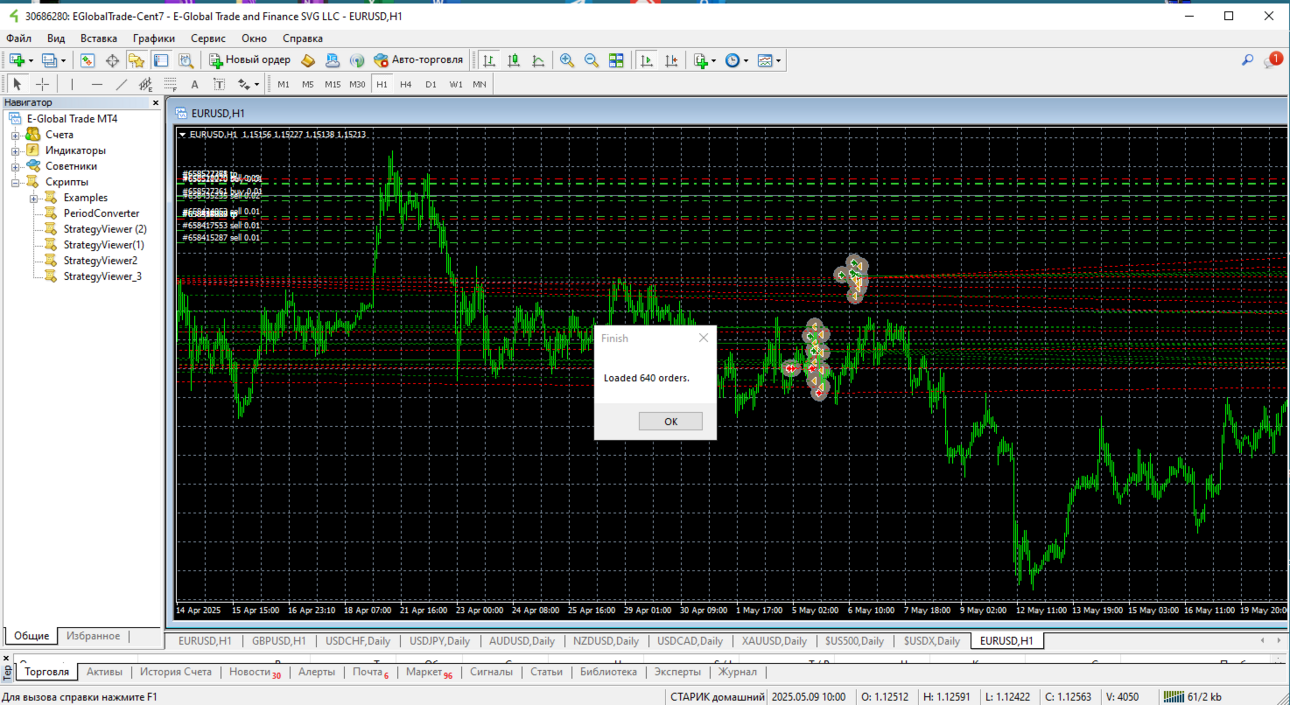The image size is (1290, 705).
Task: Select the Crosshair tool
Action: [x=42, y=84]
